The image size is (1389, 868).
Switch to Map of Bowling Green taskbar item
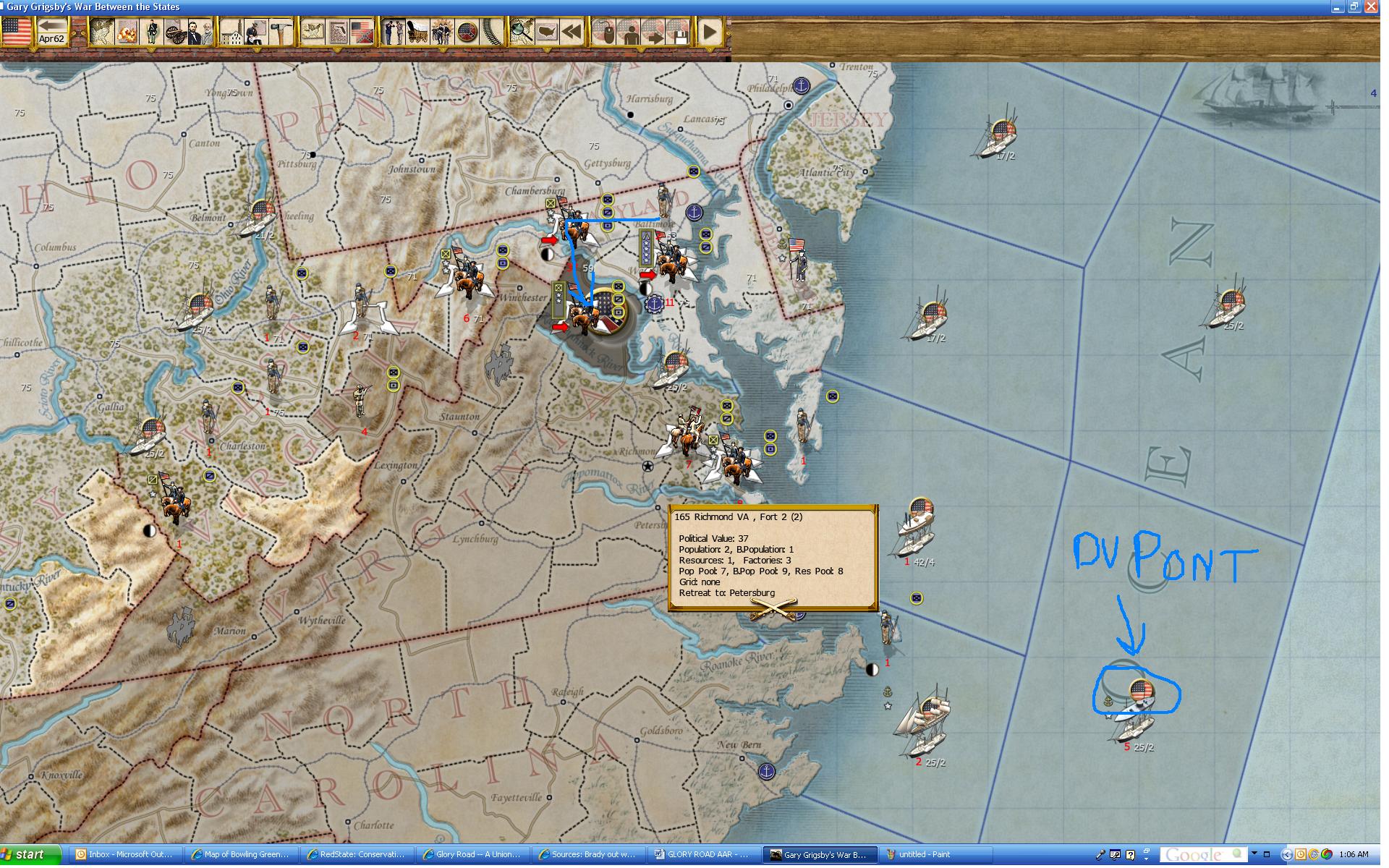tap(241, 854)
